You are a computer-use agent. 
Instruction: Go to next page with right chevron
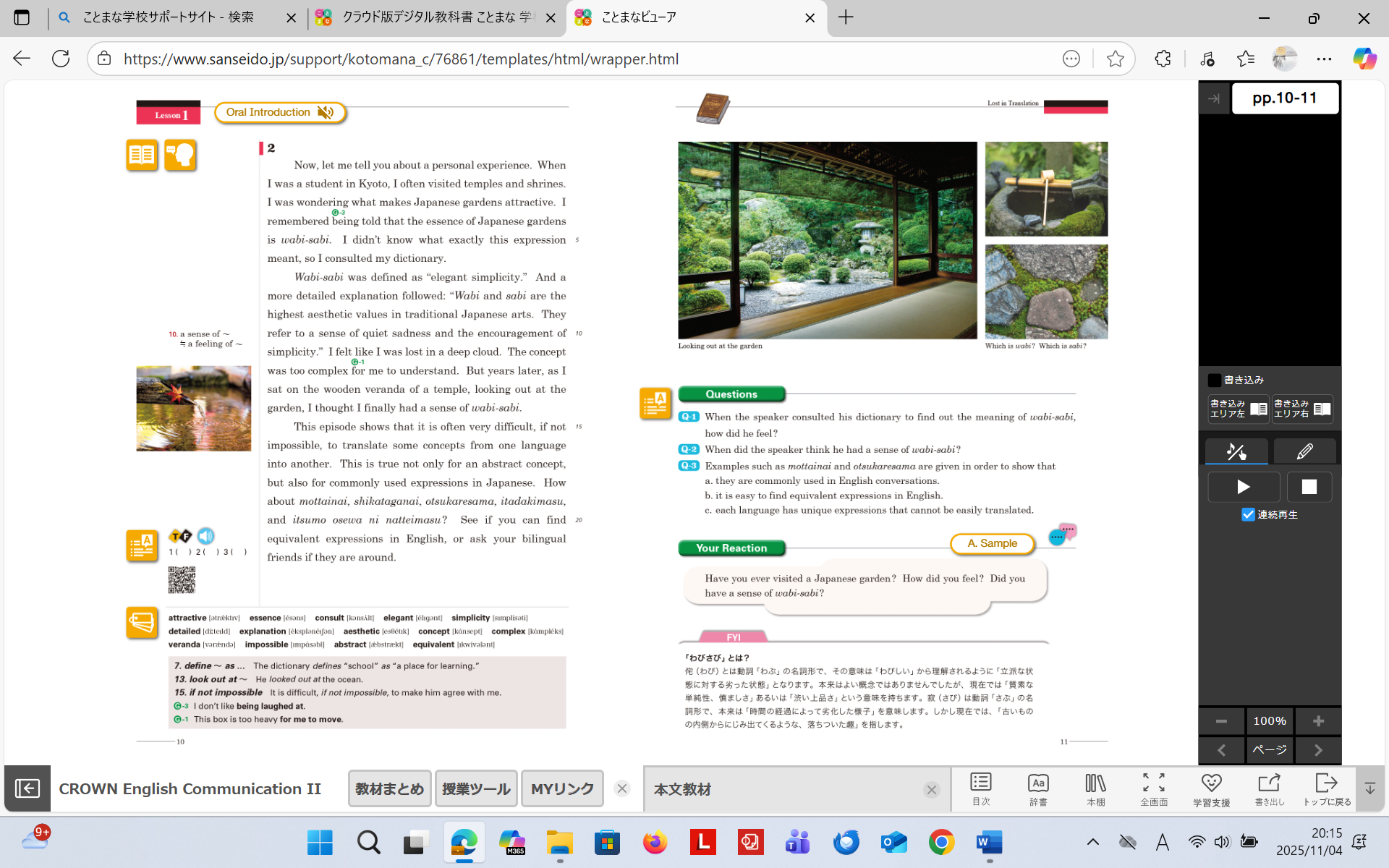click(x=1318, y=750)
